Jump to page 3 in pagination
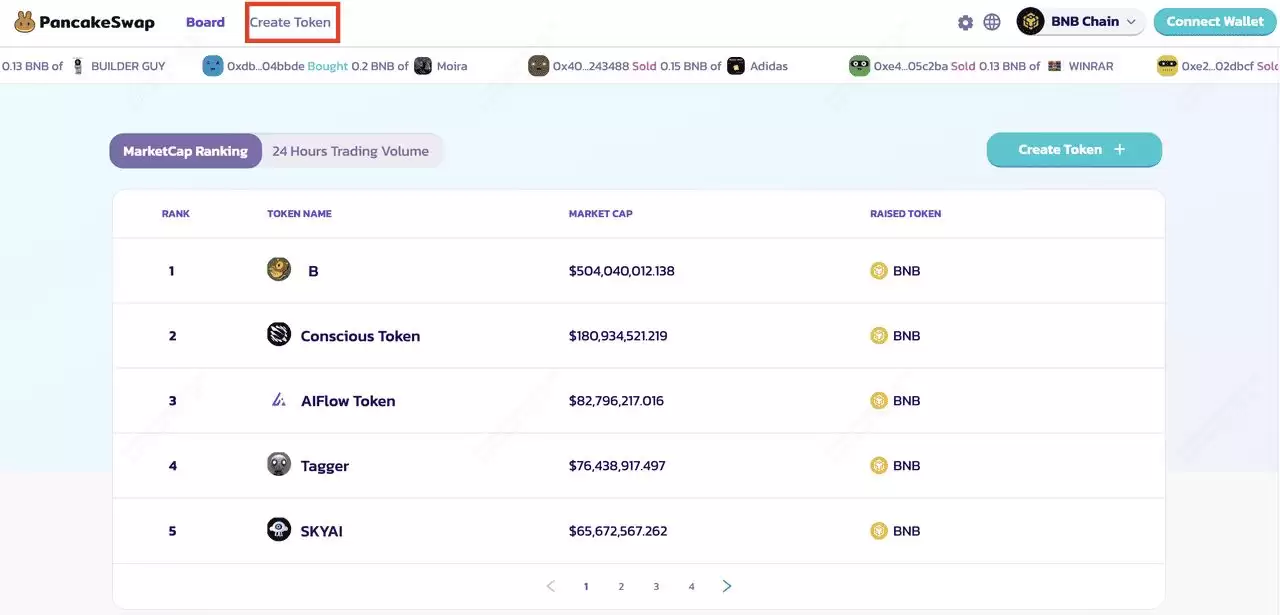This screenshot has width=1280, height=615. (656, 586)
